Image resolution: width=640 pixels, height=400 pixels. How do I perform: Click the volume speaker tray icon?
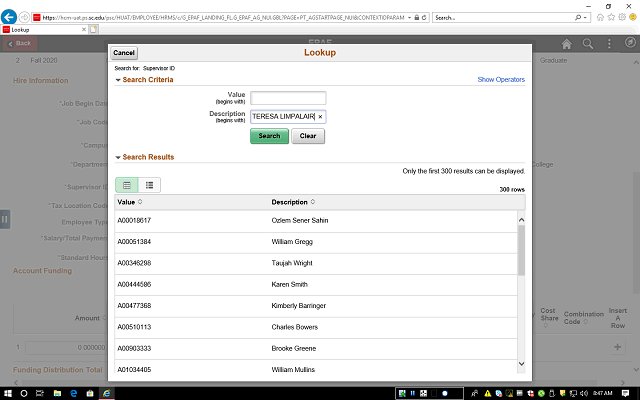tap(584, 393)
